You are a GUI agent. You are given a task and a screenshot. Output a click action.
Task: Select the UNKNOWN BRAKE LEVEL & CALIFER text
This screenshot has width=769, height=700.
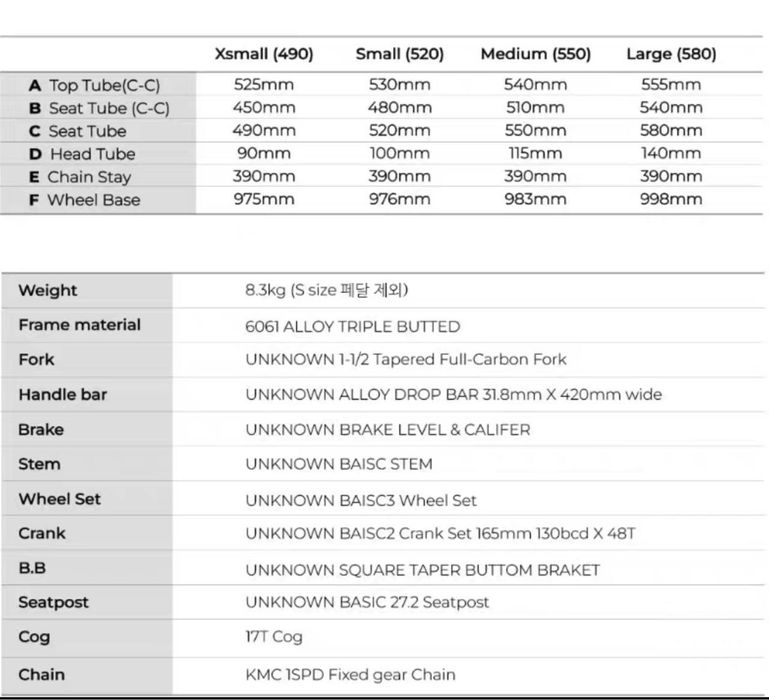[x=387, y=430]
